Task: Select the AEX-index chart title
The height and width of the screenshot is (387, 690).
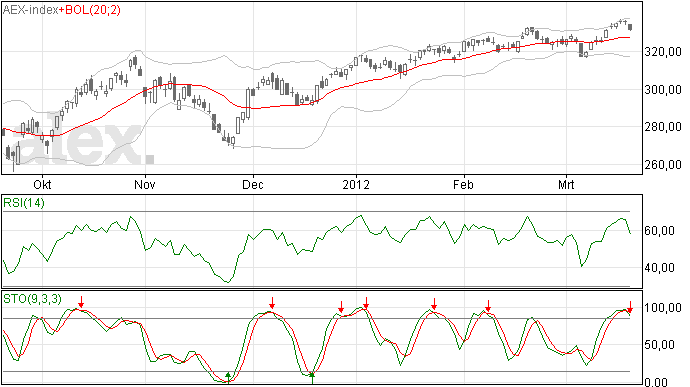Action: click(30, 10)
